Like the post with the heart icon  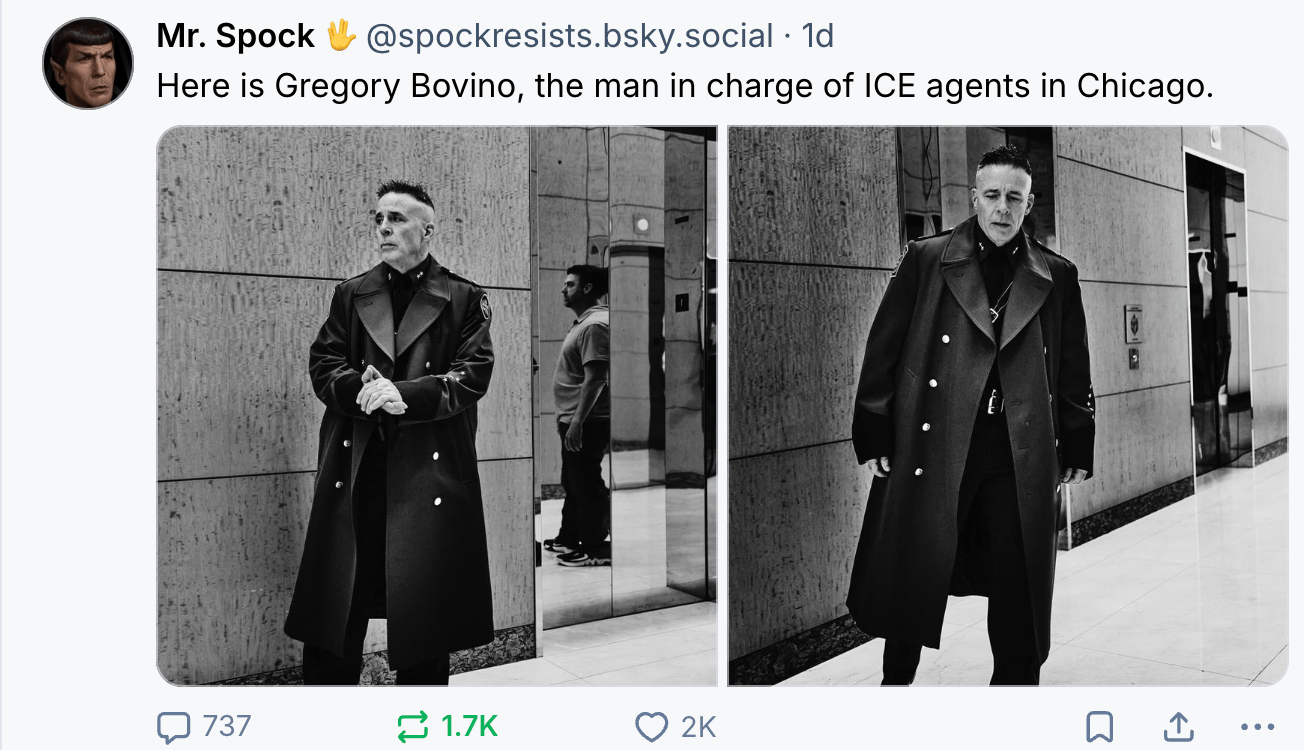(x=652, y=727)
